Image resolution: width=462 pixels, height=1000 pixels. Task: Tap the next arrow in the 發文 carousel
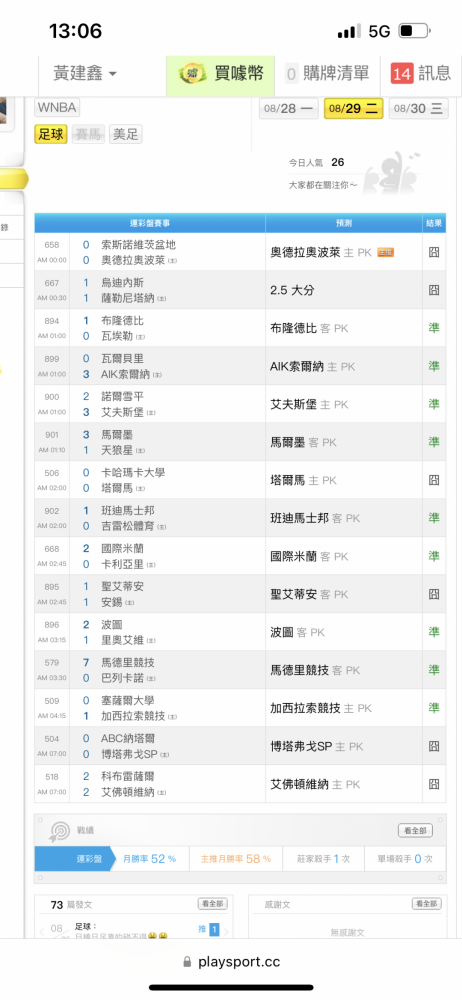pos(226,931)
